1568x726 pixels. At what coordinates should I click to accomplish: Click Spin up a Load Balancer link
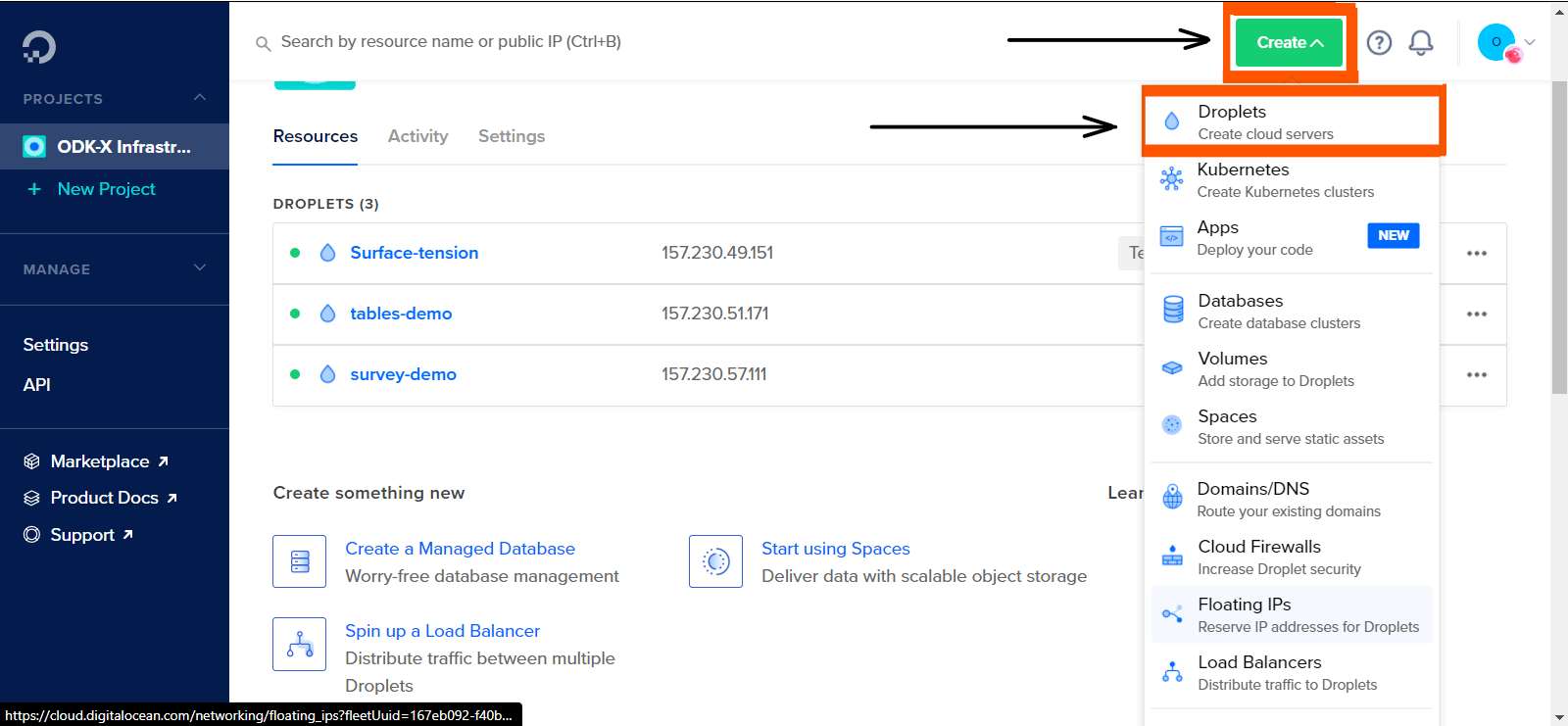click(442, 631)
